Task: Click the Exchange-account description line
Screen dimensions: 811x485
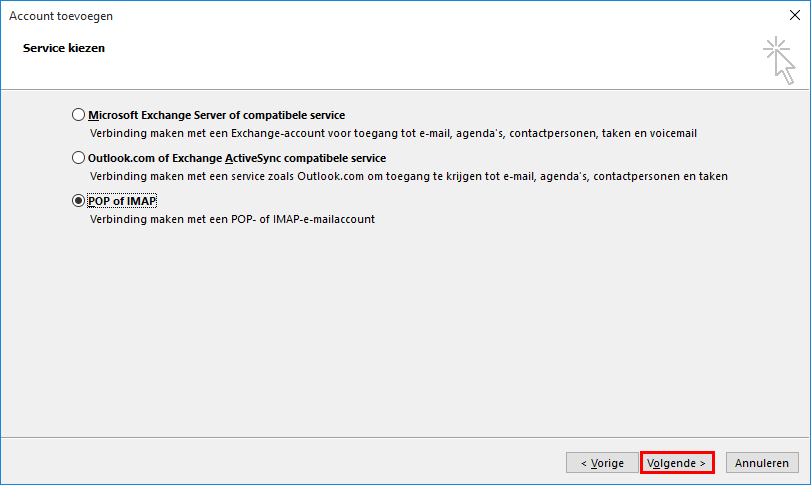Action: [x=392, y=133]
